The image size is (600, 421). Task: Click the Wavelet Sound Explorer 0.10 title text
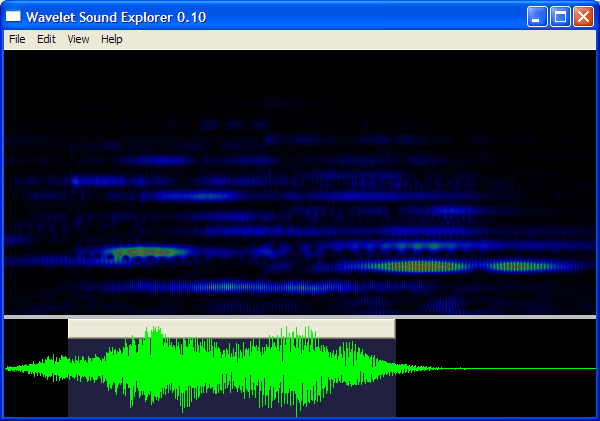116,17
